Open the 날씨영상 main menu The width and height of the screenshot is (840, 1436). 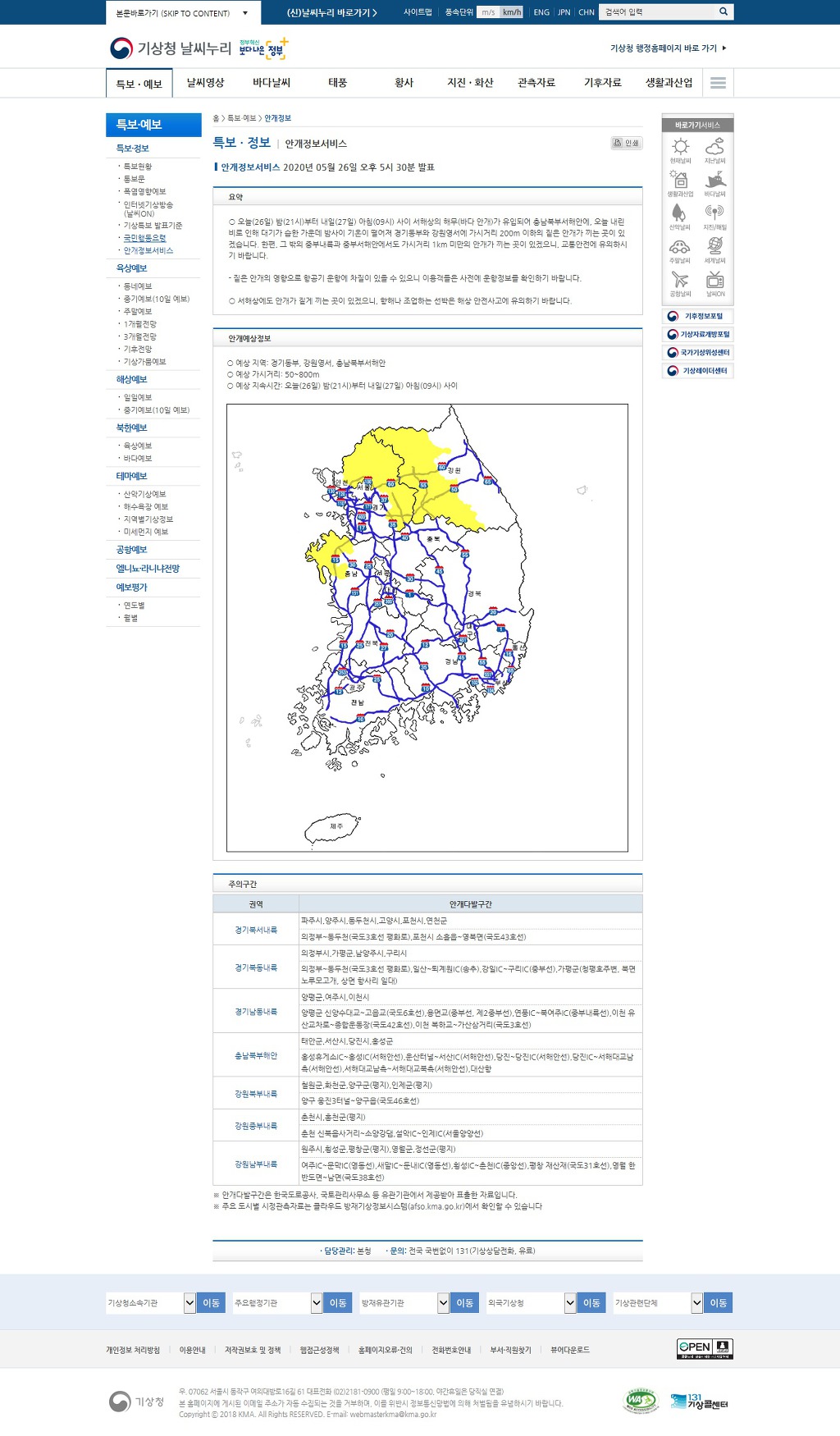tap(205, 83)
